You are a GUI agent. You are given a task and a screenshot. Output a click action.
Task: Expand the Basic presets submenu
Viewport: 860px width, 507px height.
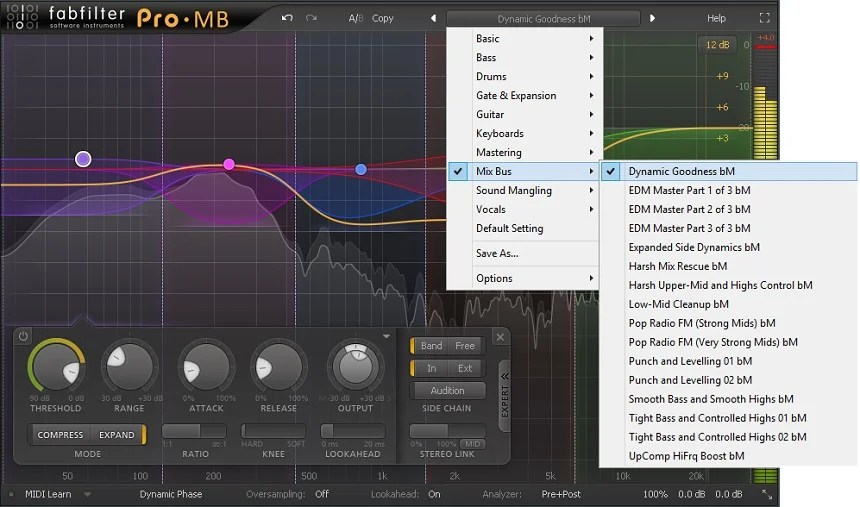tap(525, 38)
